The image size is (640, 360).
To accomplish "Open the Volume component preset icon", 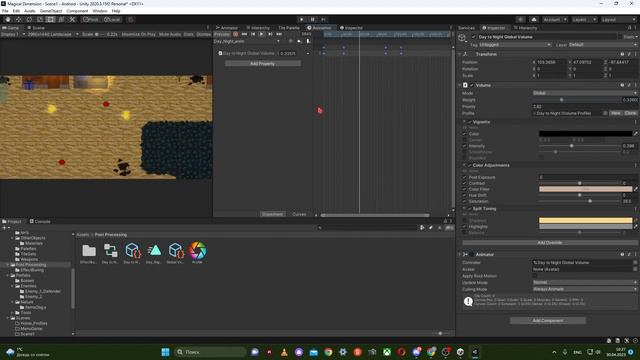I will tap(629, 85).
